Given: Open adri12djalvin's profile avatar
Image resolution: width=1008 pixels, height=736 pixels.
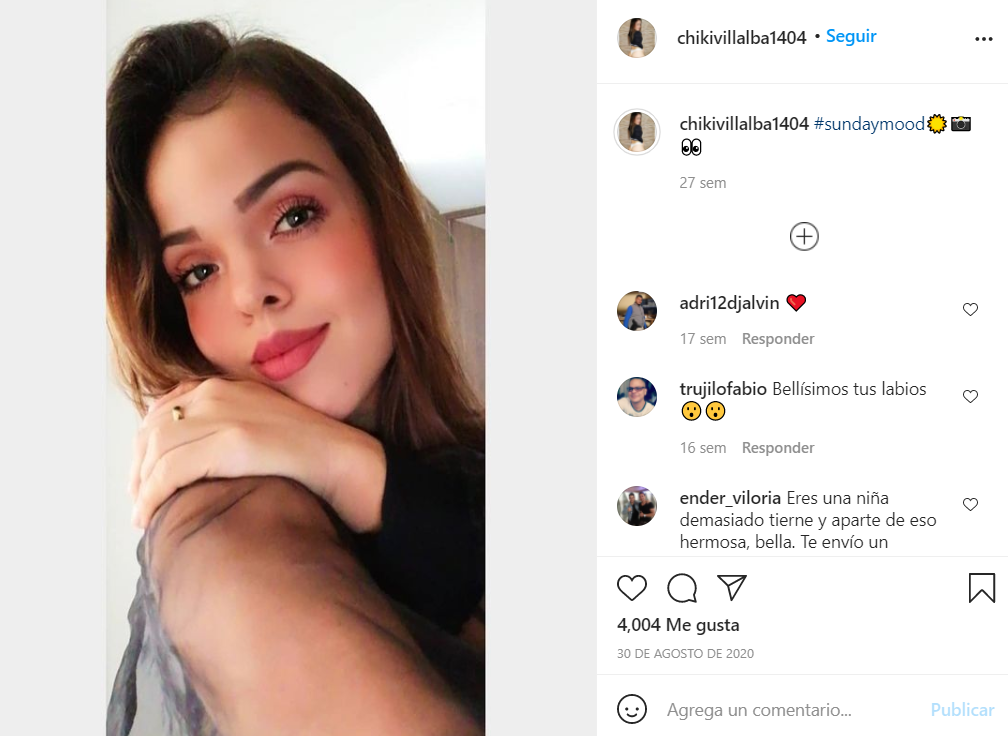Looking at the screenshot, I should [636, 311].
